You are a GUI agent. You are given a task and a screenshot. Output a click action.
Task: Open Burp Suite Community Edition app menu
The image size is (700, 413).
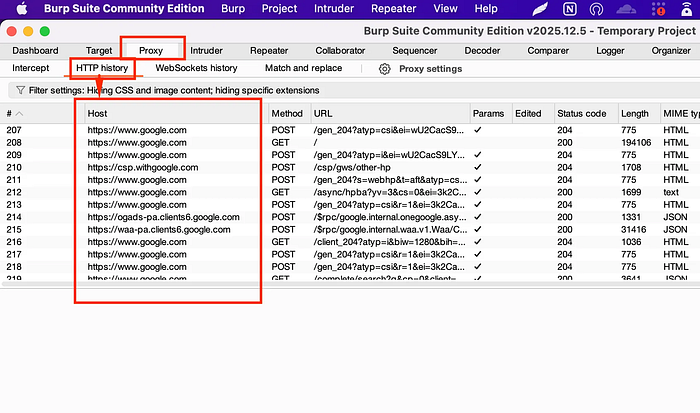124,8
